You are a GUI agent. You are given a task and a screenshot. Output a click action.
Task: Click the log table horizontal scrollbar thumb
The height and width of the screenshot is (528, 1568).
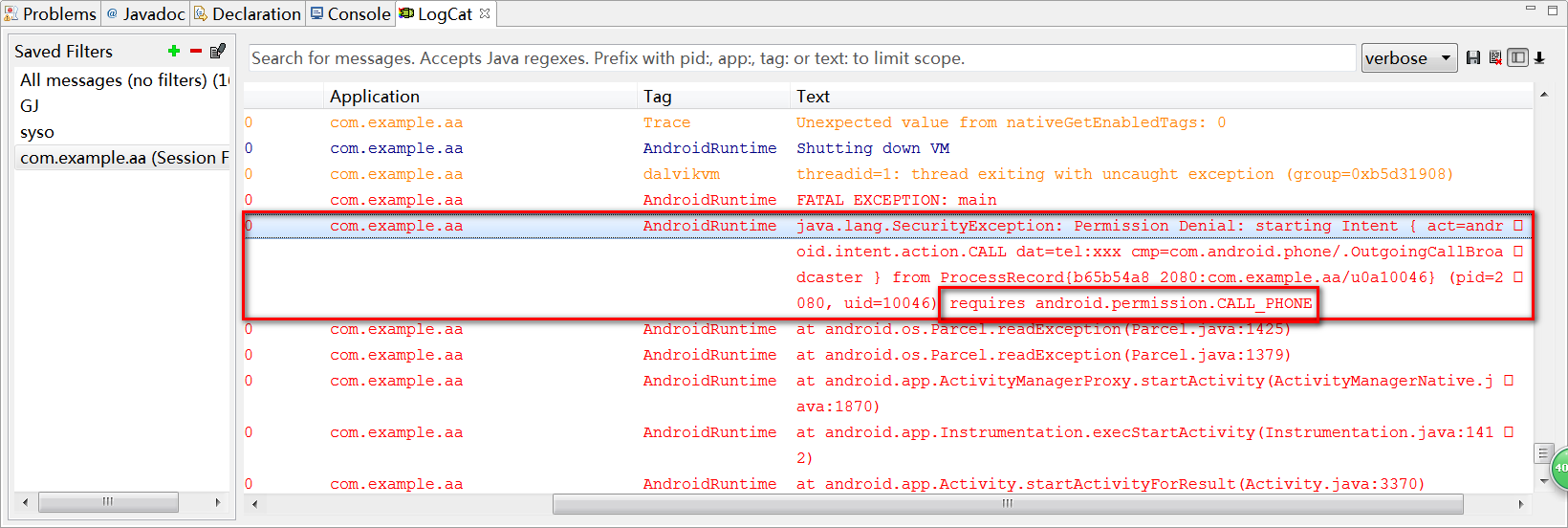1008,503
